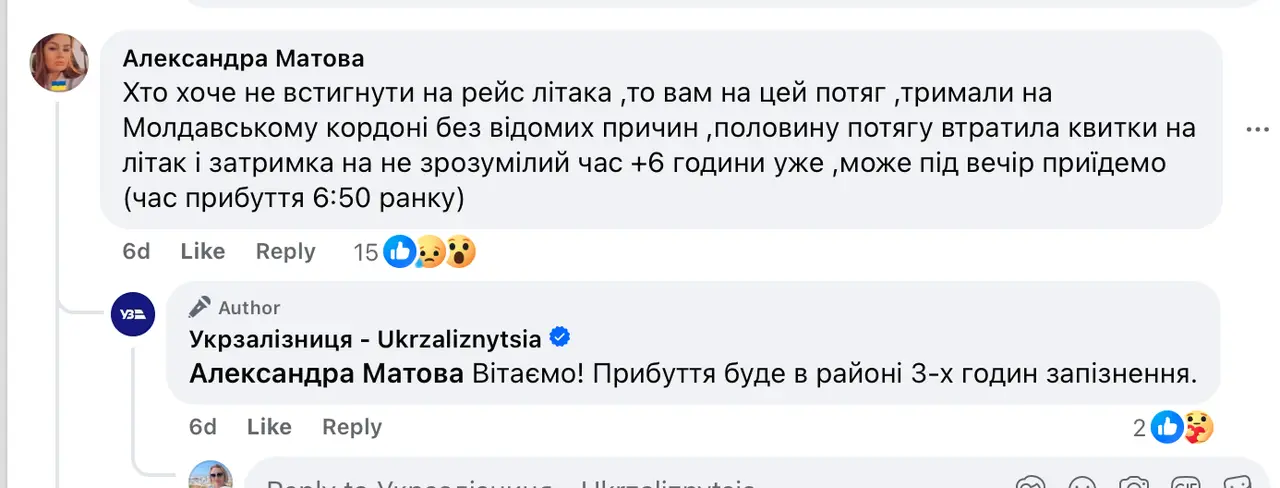Screen dimensions: 1280x488
Task: Reply to the Ukrzaliznytsia comment
Action: pyautogui.click(x=351, y=427)
